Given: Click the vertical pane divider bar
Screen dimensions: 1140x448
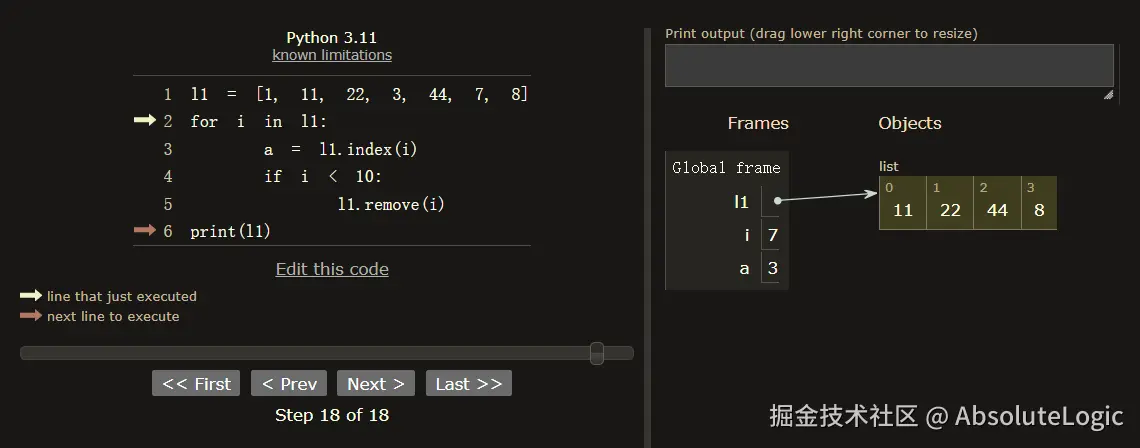Looking at the screenshot, I should point(647,238).
